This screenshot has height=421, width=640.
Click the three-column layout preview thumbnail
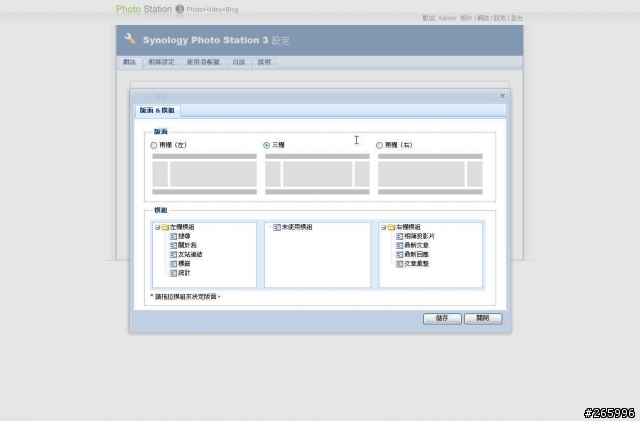(317, 174)
